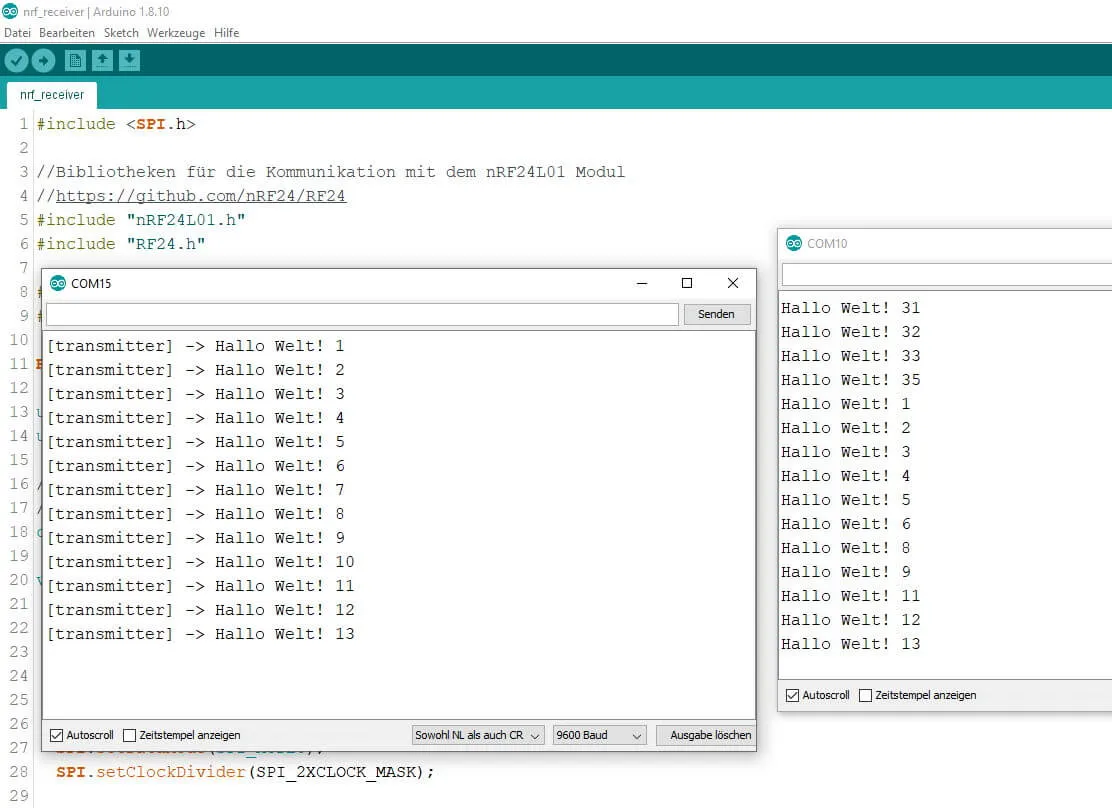Click the Open sketch toolbar icon

click(x=102, y=61)
